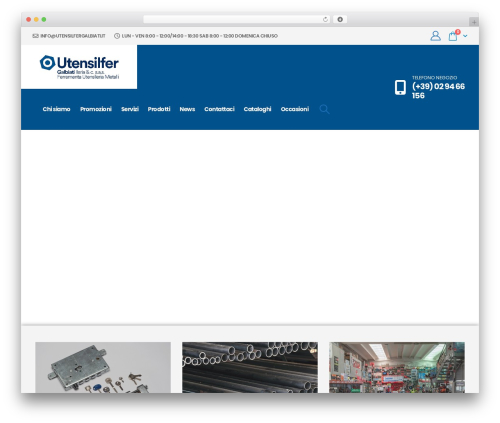
Task: Open the Occasioni menu item
Action: pyautogui.click(x=295, y=109)
